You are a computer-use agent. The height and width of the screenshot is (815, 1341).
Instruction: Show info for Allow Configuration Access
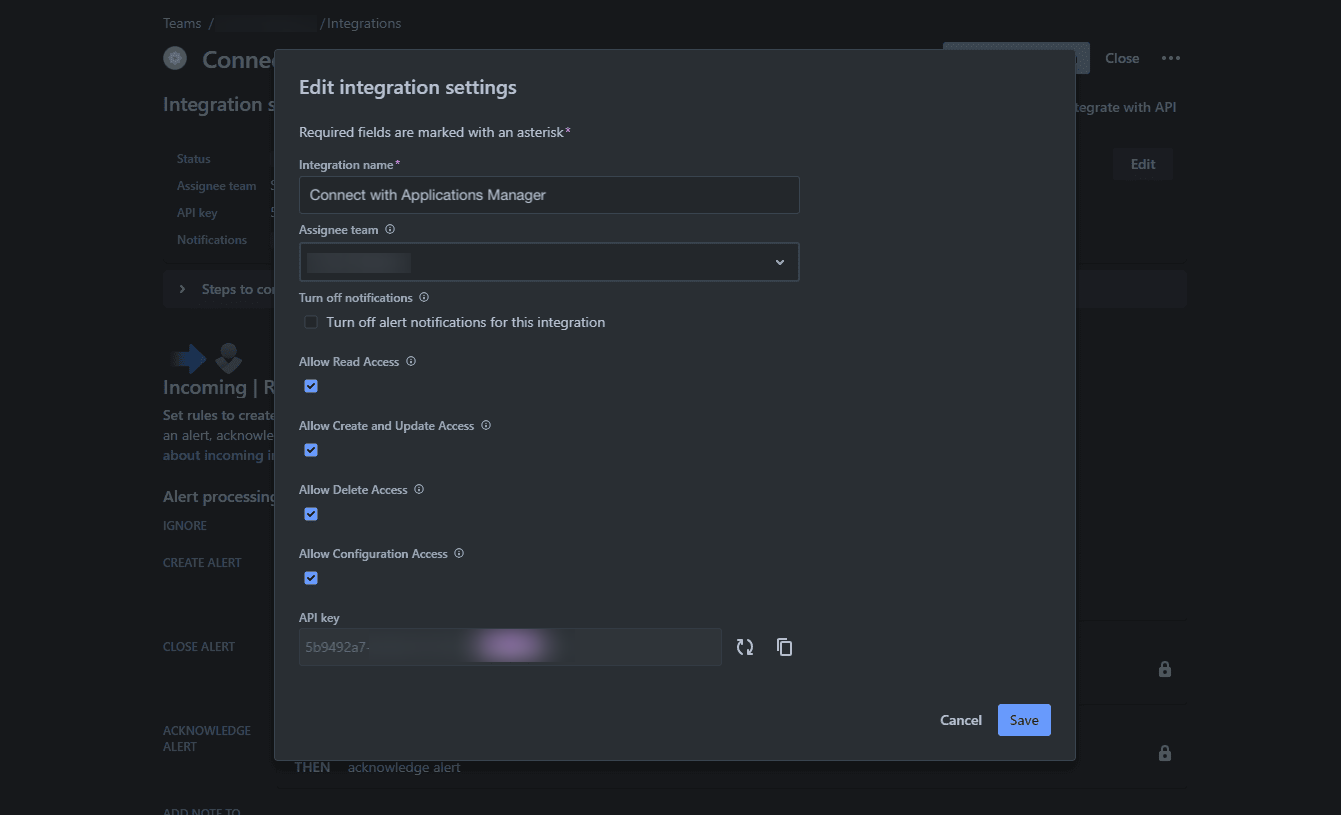point(459,553)
